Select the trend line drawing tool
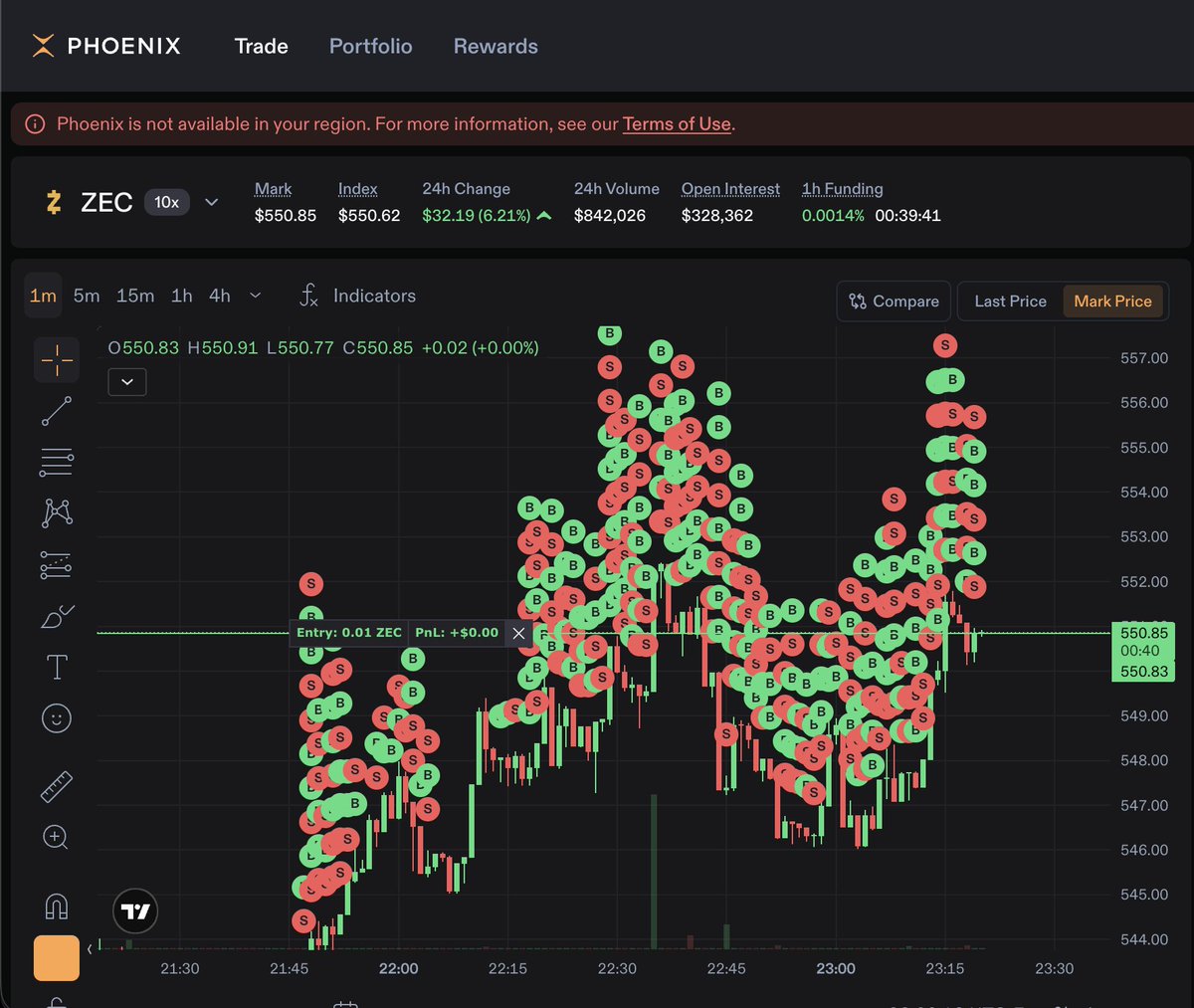 [57, 411]
